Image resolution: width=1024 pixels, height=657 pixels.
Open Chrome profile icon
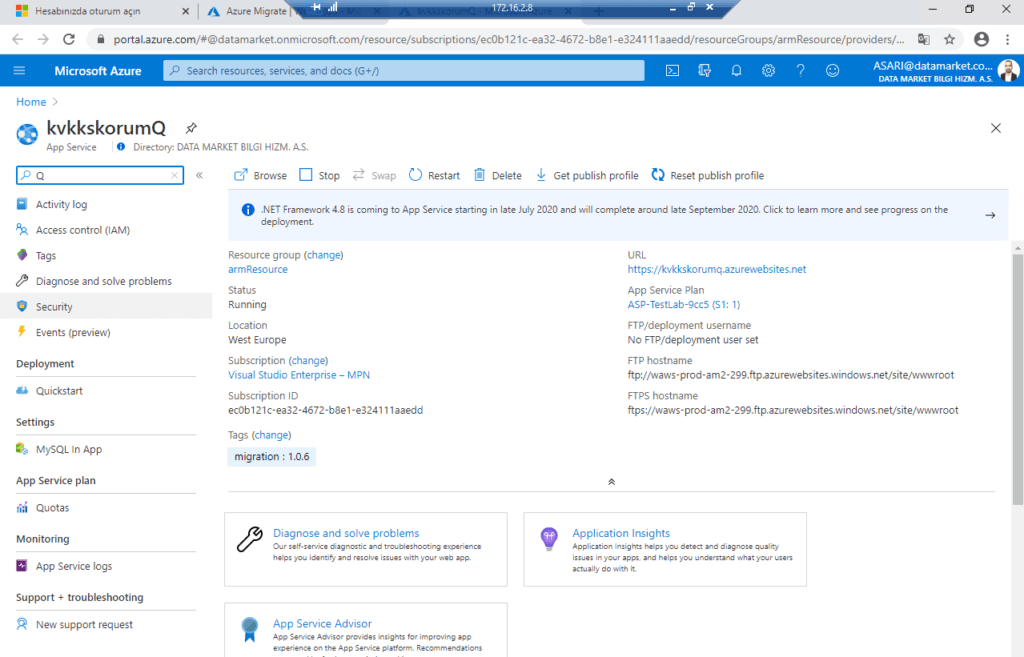(x=981, y=39)
